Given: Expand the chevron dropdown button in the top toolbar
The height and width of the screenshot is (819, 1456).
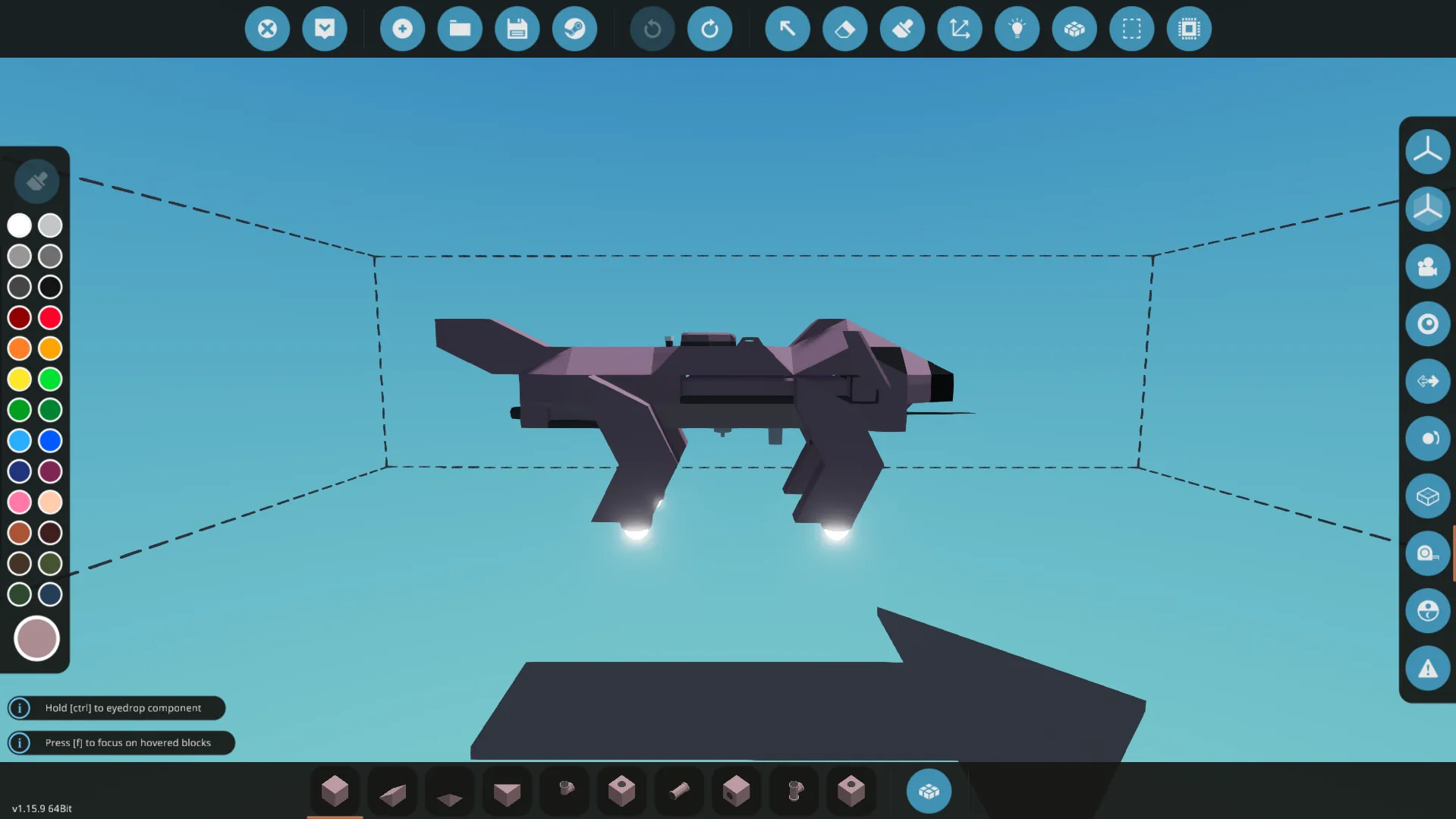Looking at the screenshot, I should pos(325,29).
